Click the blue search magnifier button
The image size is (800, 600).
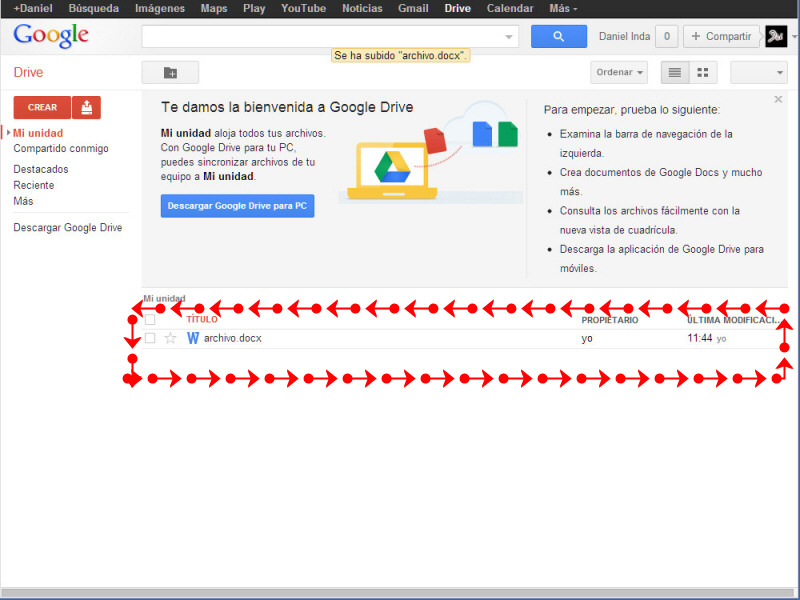tap(559, 36)
